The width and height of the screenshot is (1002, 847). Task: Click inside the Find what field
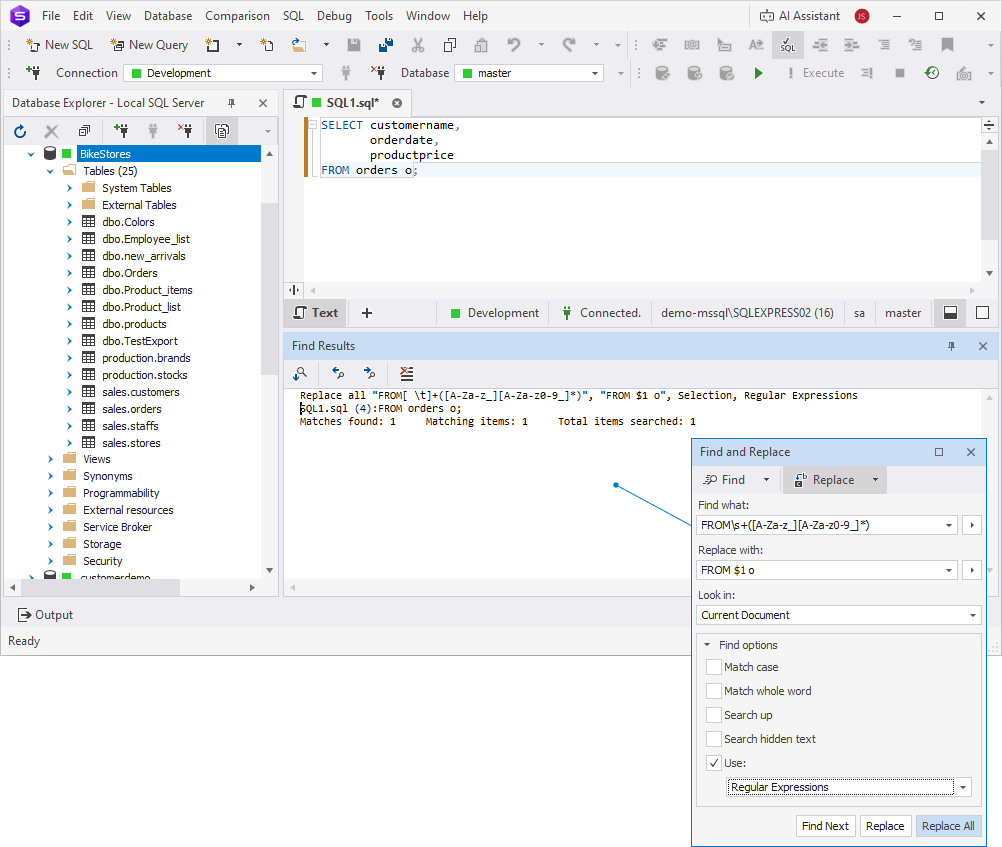(x=820, y=524)
